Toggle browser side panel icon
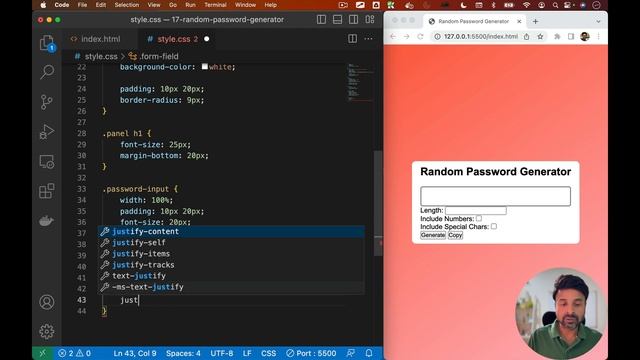This screenshot has height=360, width=640. click(x=571, y=36)
